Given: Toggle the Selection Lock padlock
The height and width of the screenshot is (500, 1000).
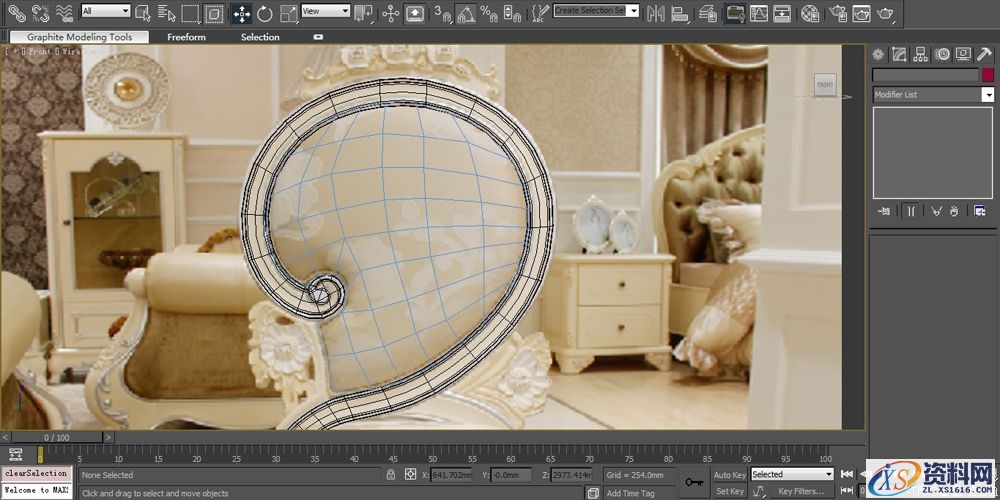Looking at the screenshot, I should (x=391, y=474).
